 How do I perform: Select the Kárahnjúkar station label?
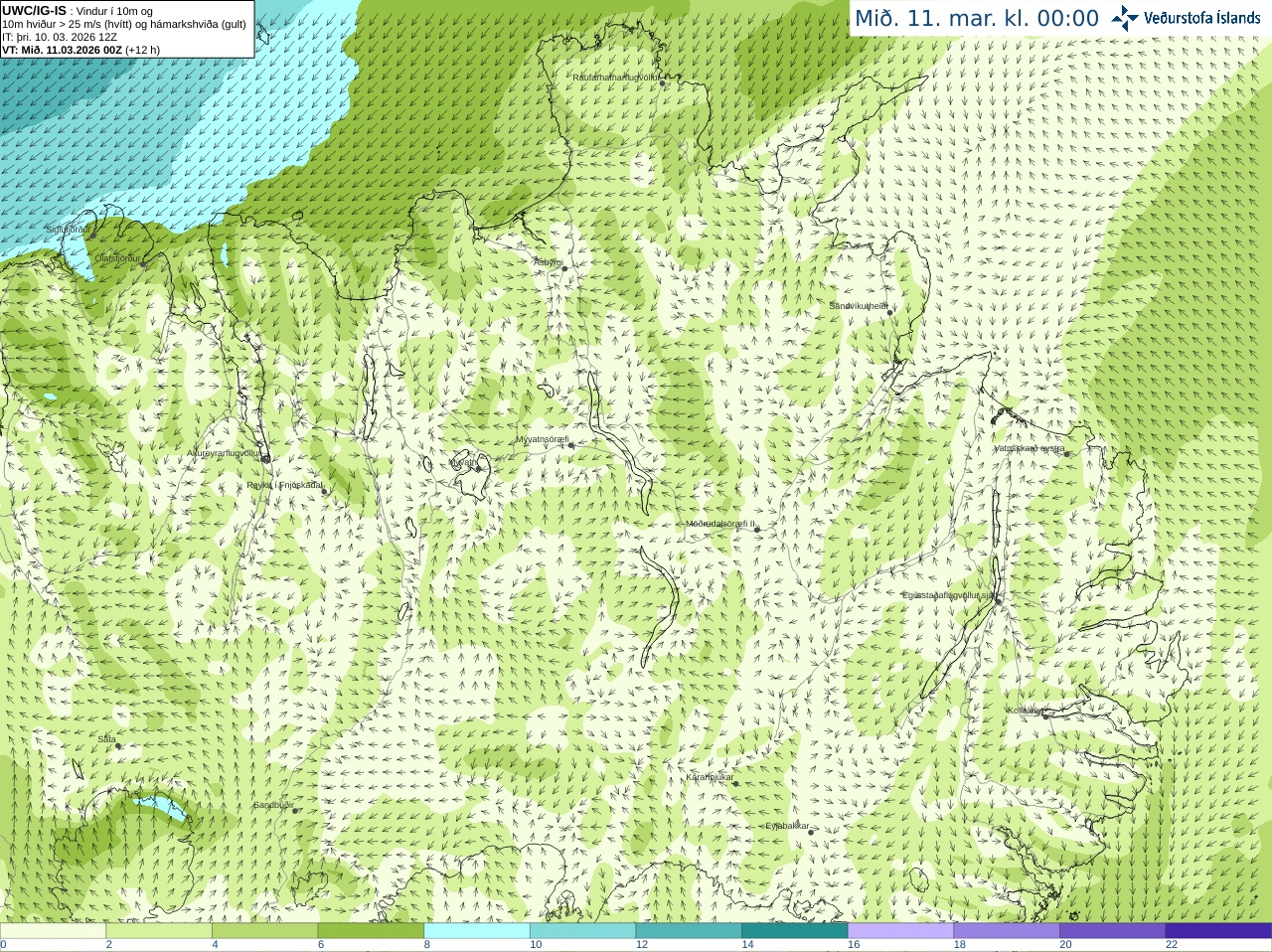tap(710, 777)
